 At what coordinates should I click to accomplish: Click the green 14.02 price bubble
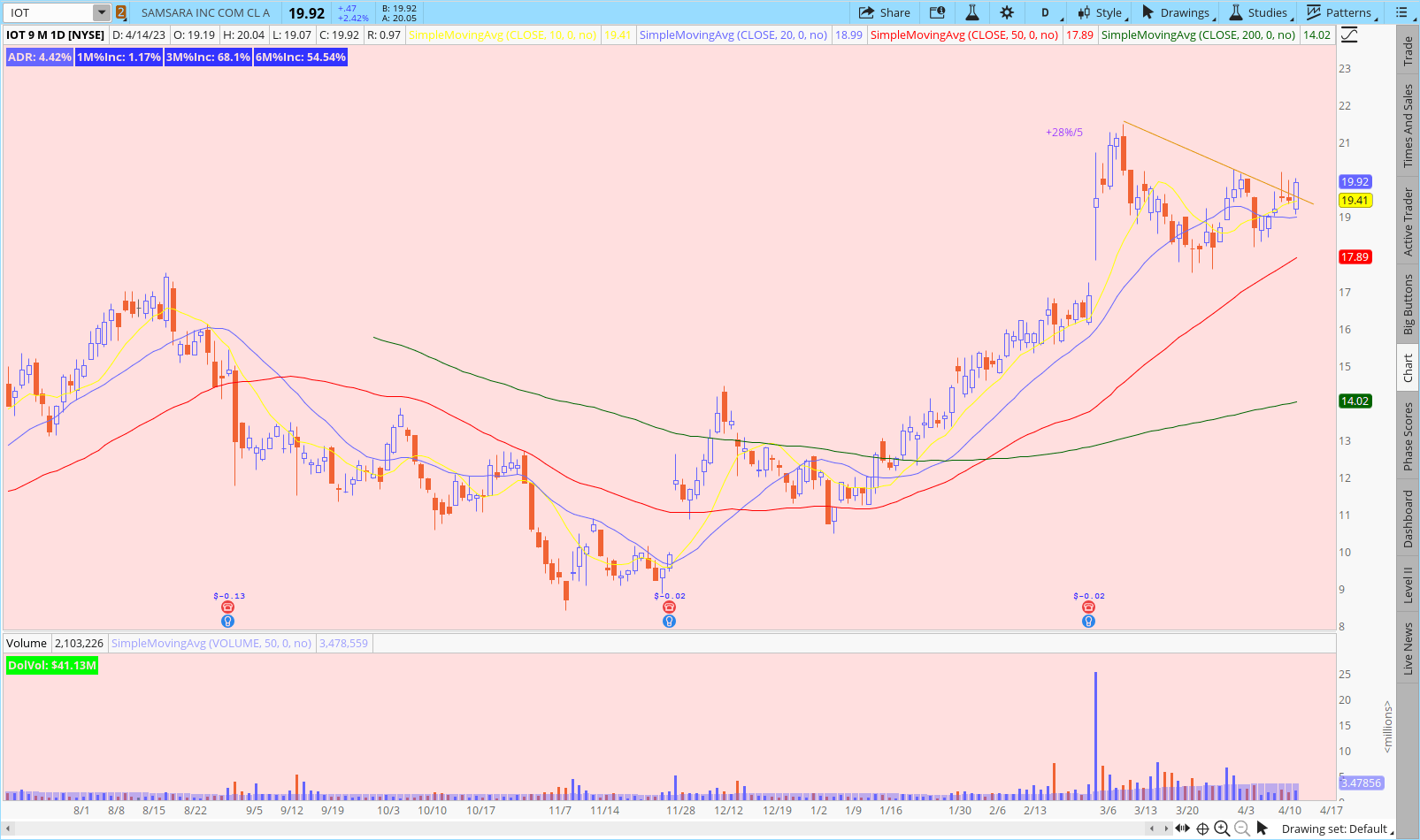tap(1355, 401)
